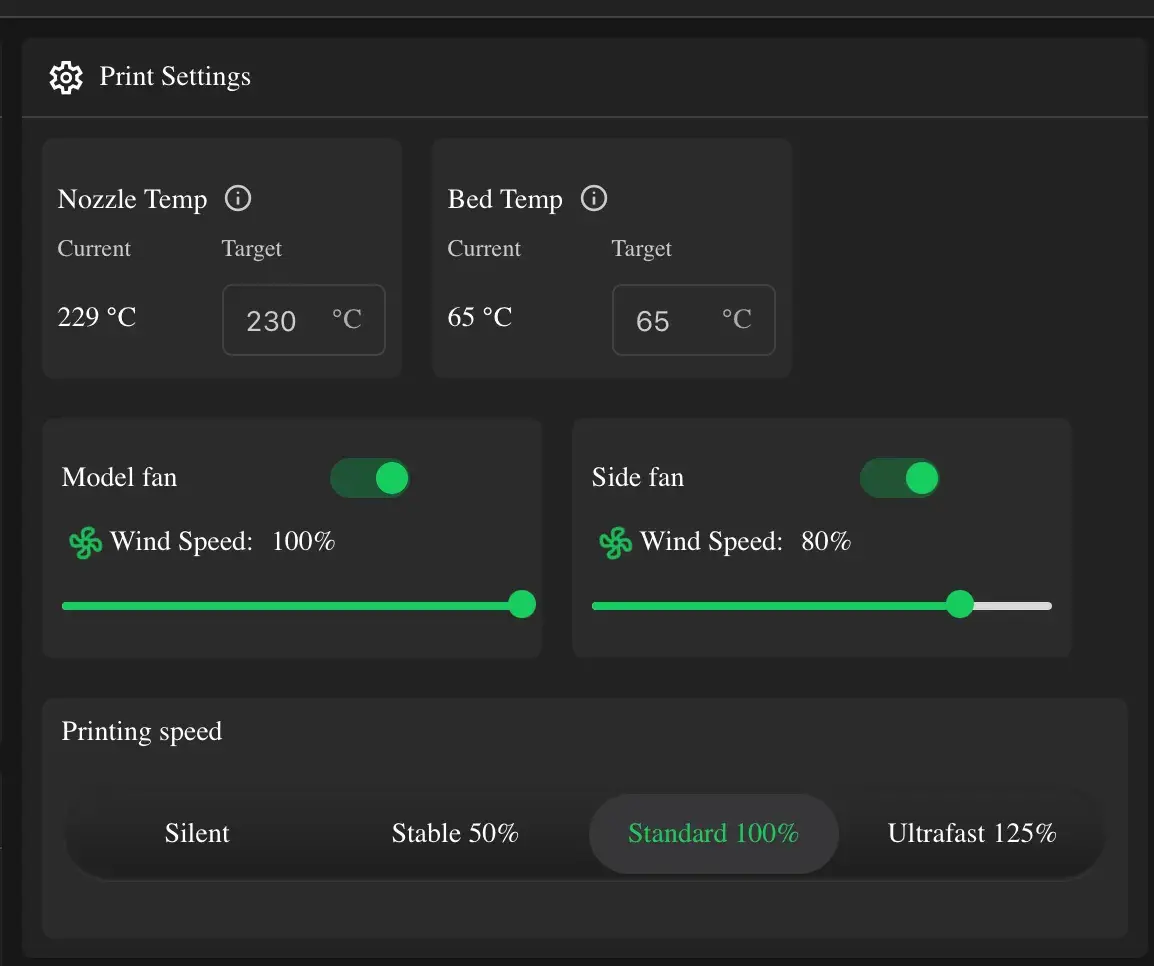This screenshot has width=1154, height=966.
Task: Focus the Bed target temperature field
Action: pos(694,320)
